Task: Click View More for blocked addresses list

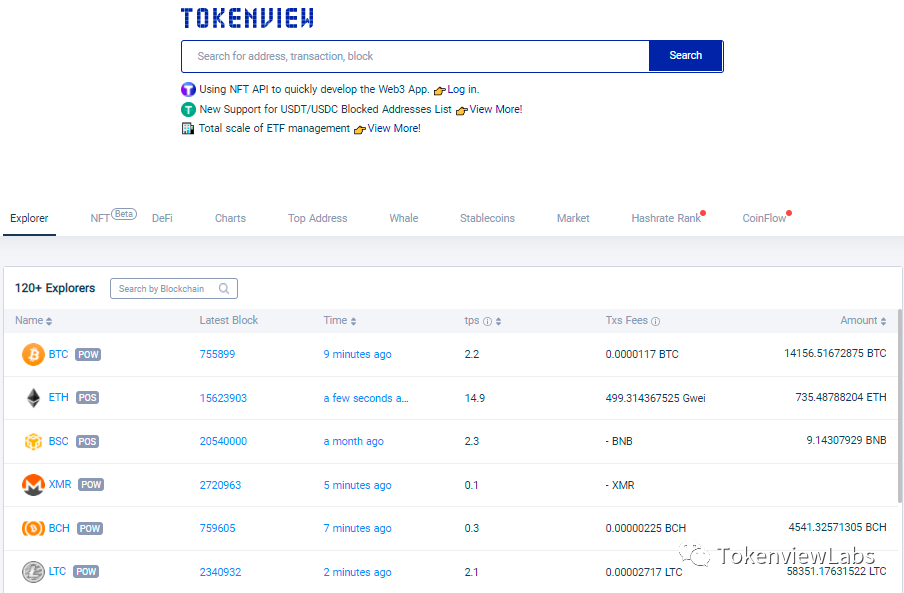Action: [x=496, y=109]
